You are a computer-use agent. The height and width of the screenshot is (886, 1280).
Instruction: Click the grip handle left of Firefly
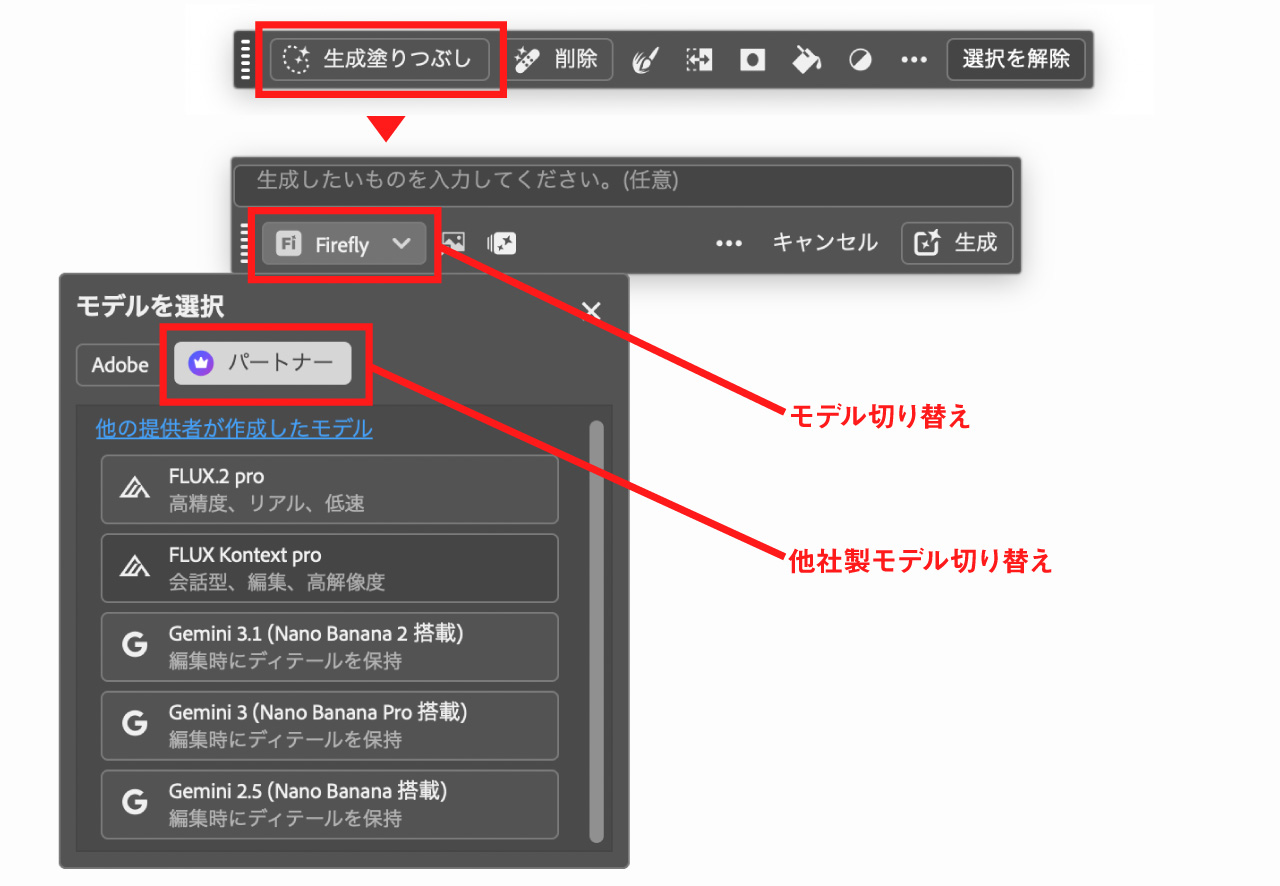coord(245,244)
